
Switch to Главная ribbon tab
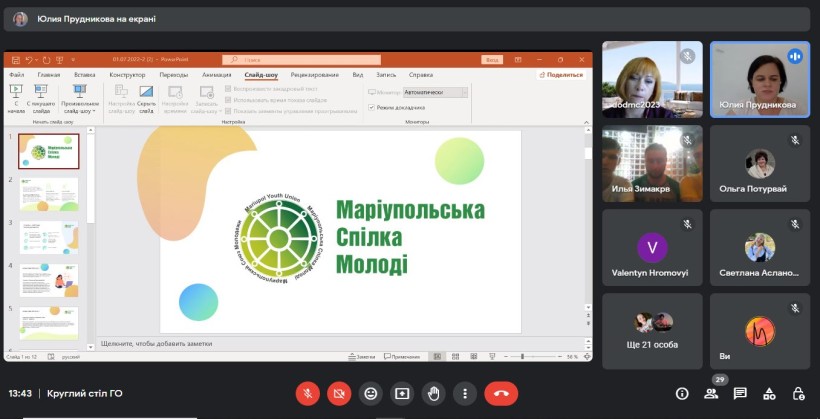pyautogui.click(x=49, y=75)
